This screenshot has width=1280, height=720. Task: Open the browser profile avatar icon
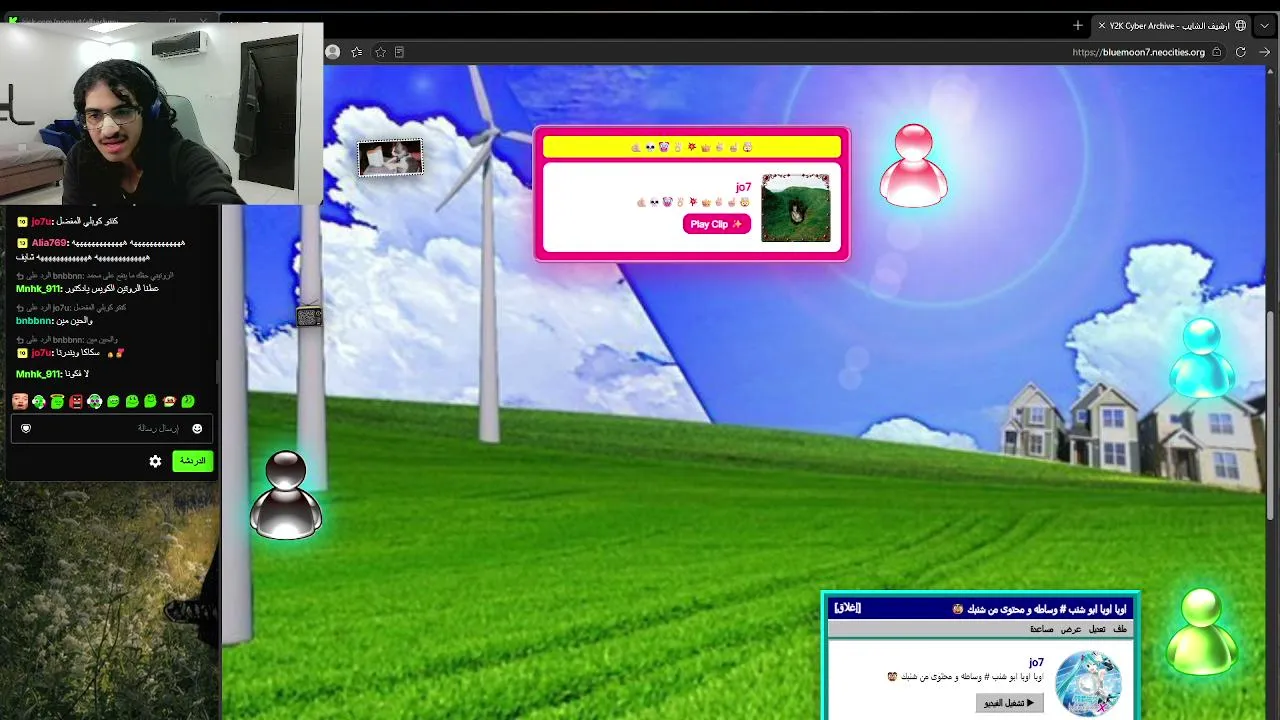point(333,52)
